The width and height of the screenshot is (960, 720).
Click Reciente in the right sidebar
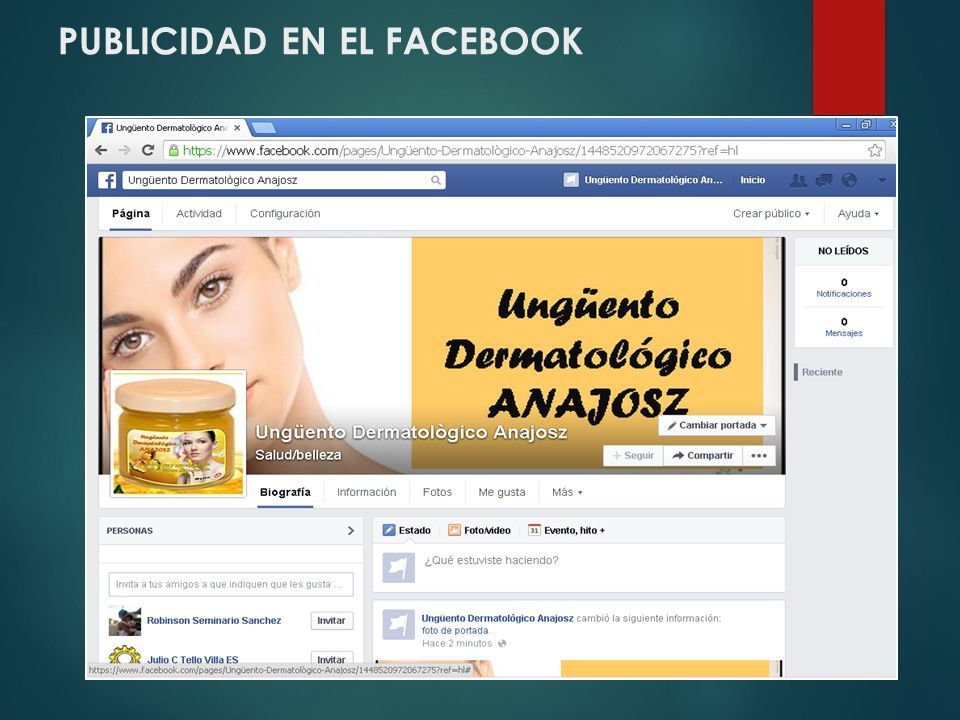click(x=822, y=372)
